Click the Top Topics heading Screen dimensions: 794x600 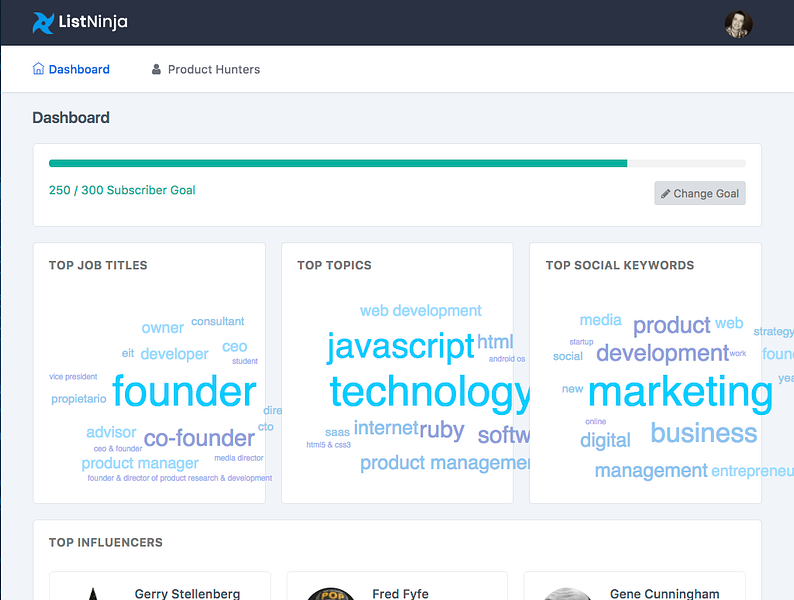click(334, 265)
